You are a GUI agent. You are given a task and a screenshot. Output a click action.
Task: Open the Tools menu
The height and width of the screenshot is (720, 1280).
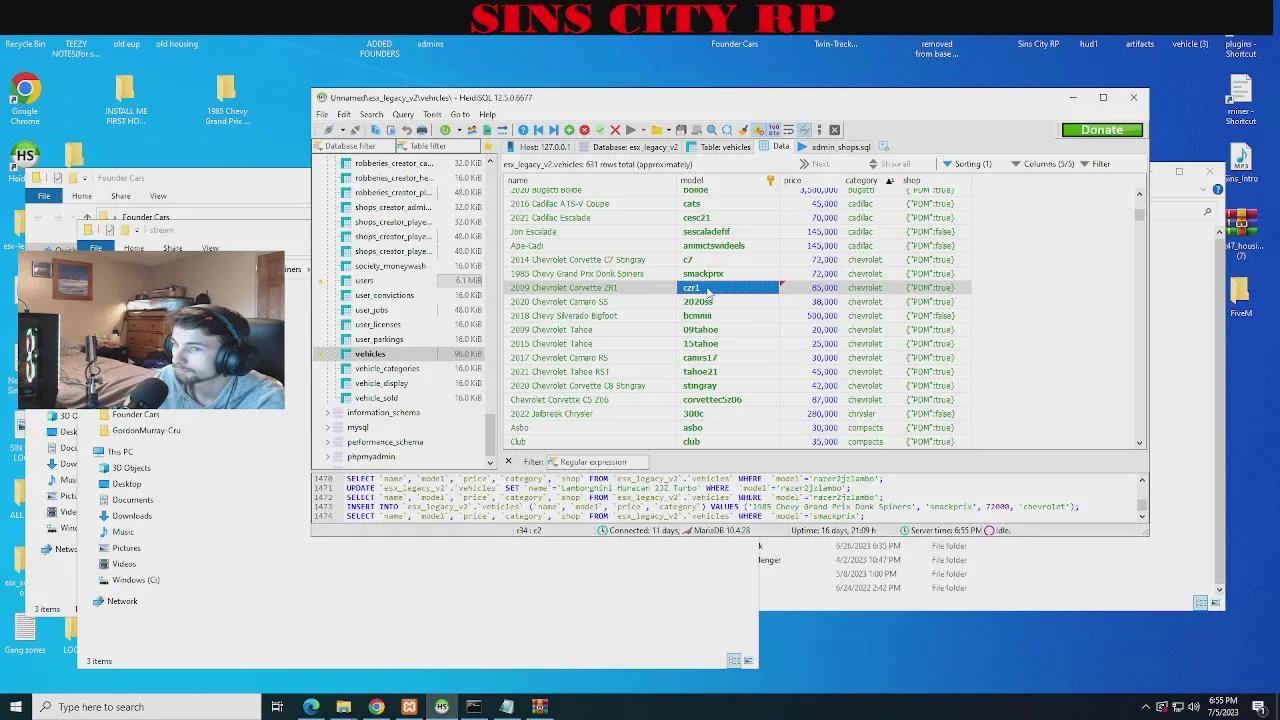(x=432, y=114)
